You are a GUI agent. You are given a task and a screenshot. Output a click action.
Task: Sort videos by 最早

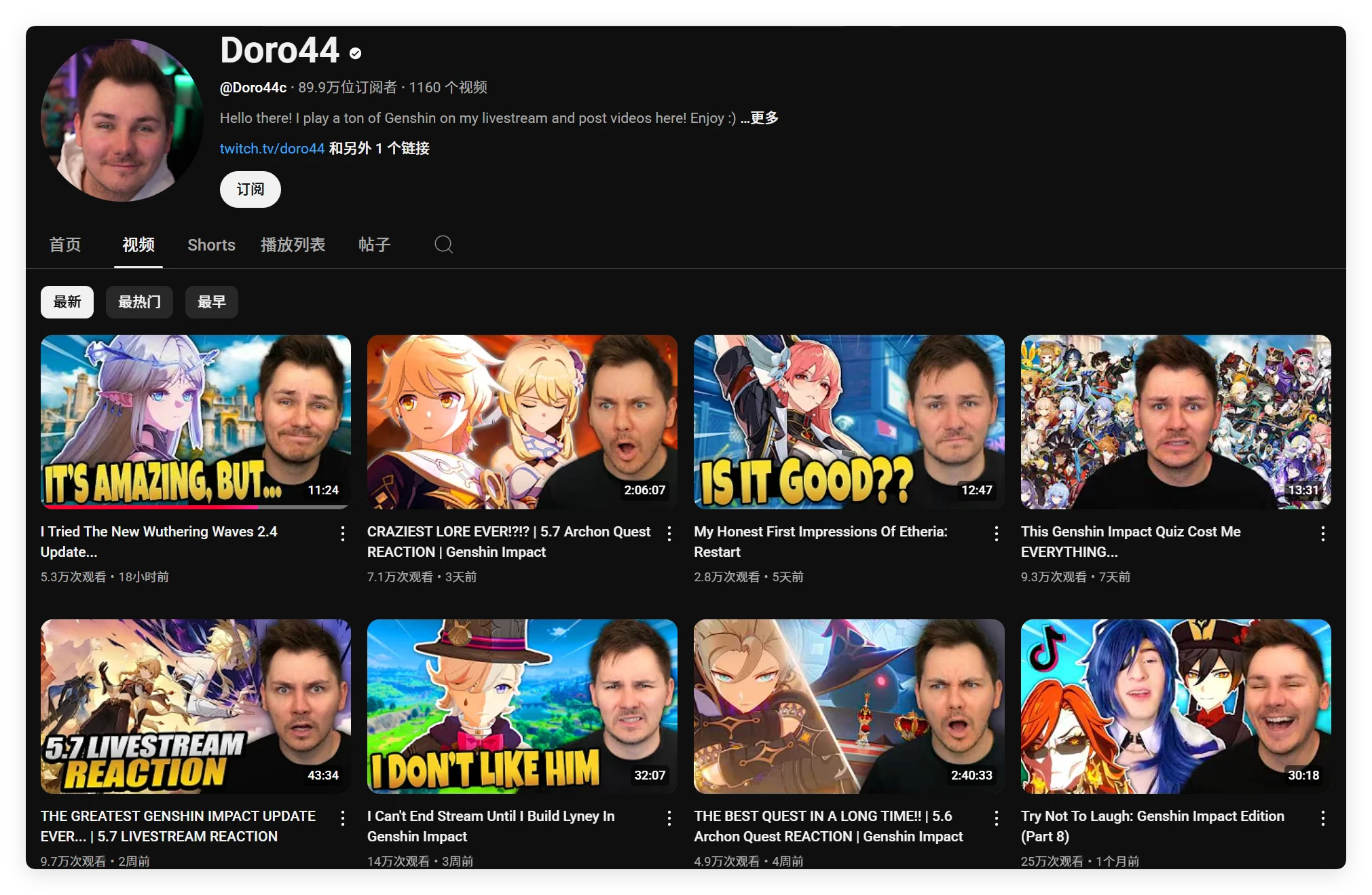[212, 302]
